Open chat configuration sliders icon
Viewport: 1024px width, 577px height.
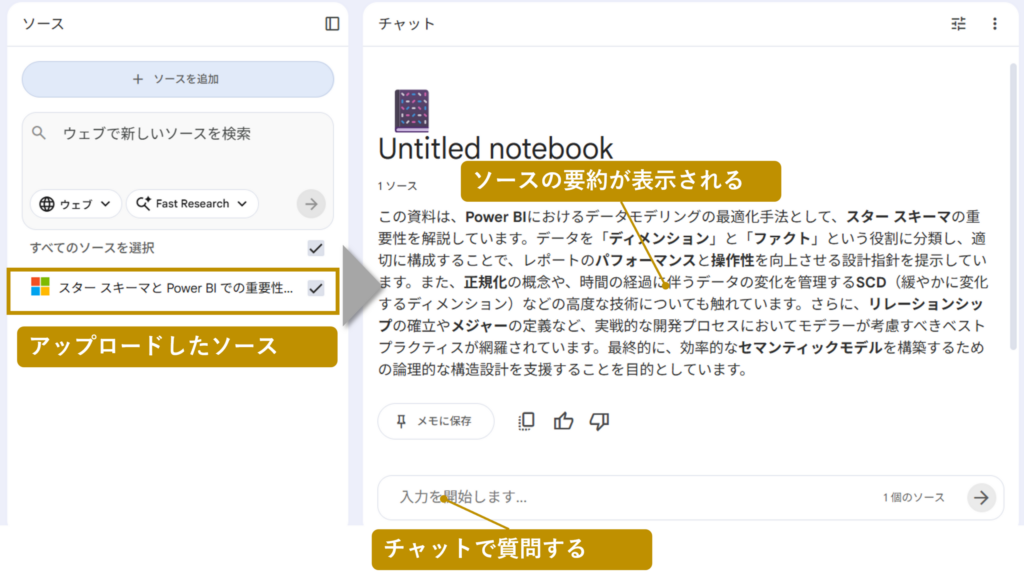coord(958,24)
